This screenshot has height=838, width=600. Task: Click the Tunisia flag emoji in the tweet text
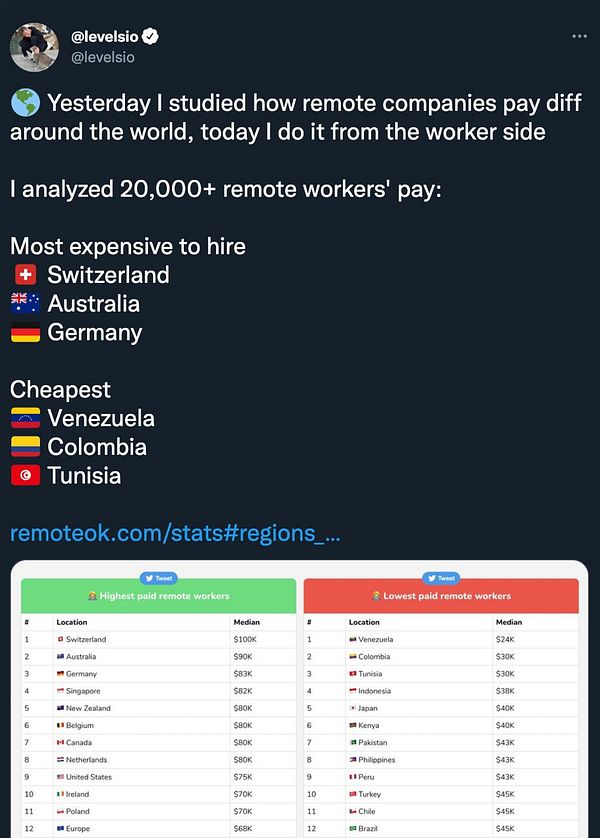coord(25,476)
